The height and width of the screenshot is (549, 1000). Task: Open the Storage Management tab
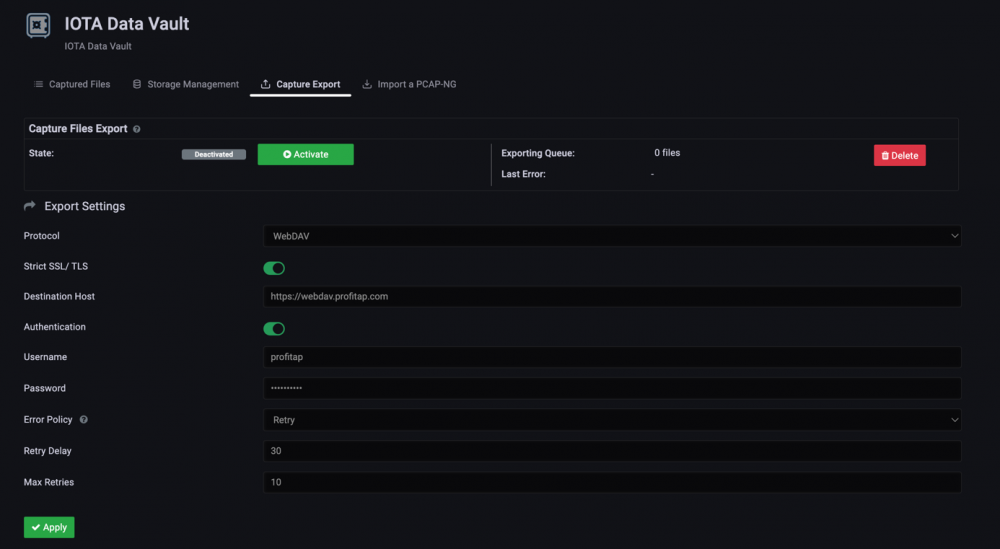pyautogui.click(x=193, y=84)
